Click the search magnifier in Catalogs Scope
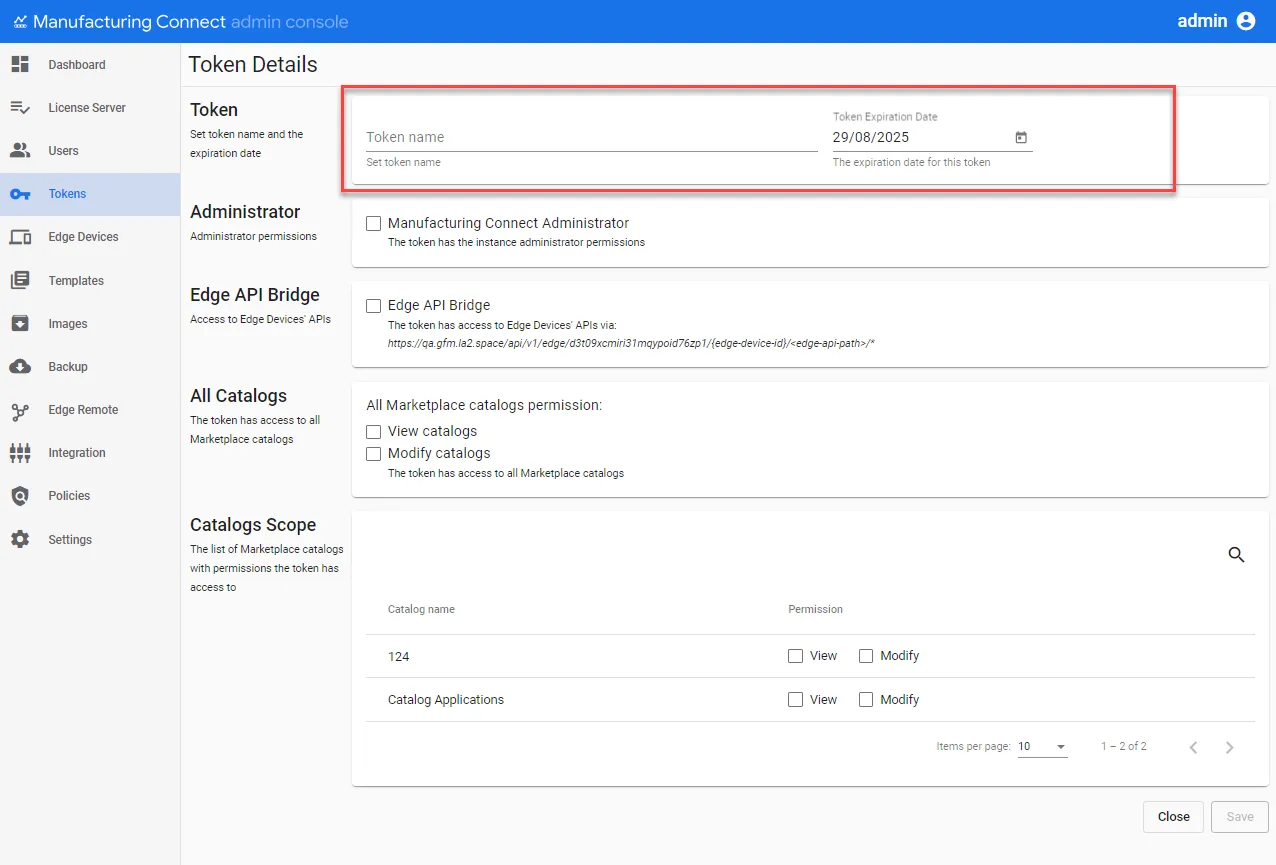Screen dimensions: 1276x865 tap(1236, 555)
